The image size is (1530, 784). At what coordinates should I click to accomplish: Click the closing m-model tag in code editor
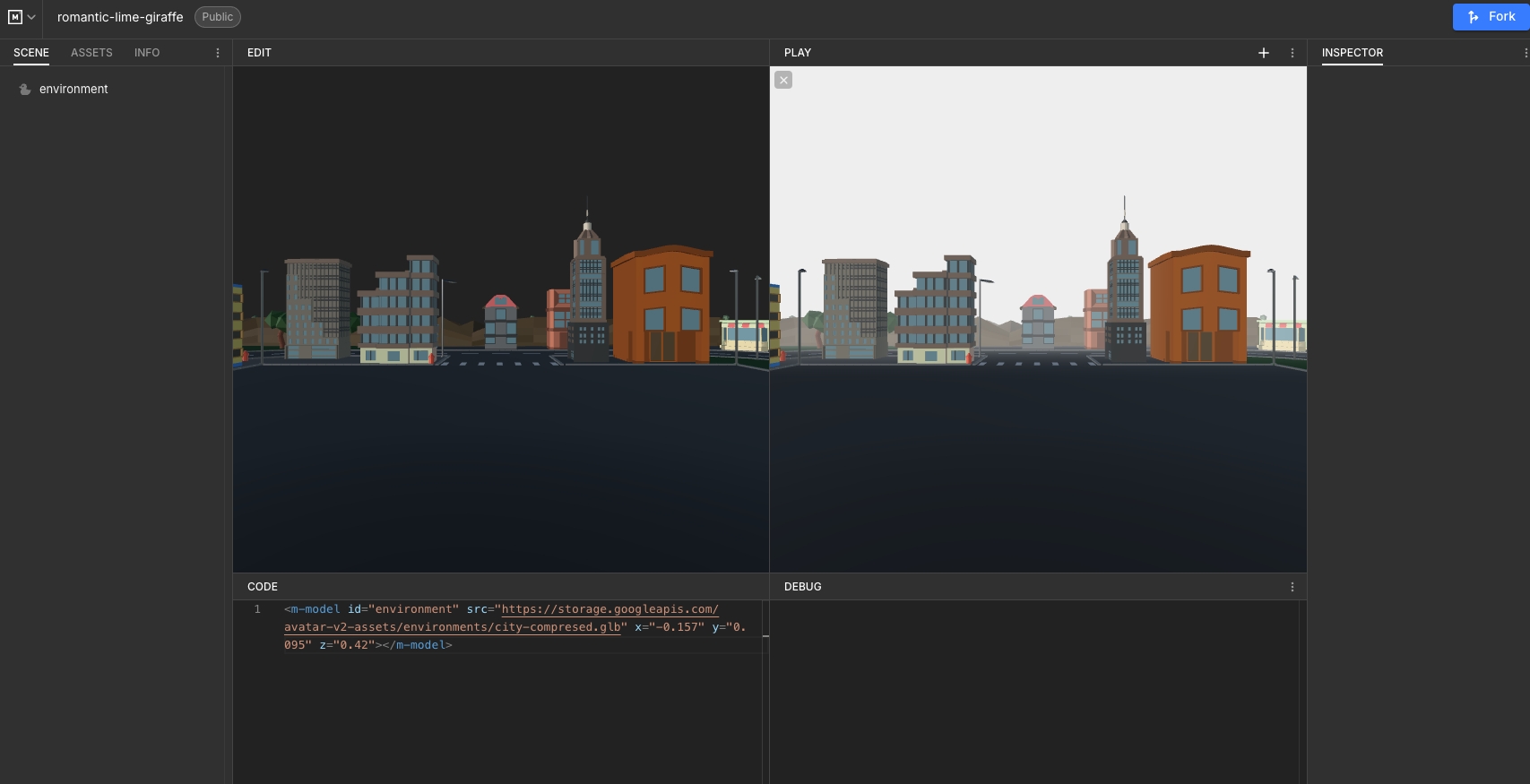(417, 645)
